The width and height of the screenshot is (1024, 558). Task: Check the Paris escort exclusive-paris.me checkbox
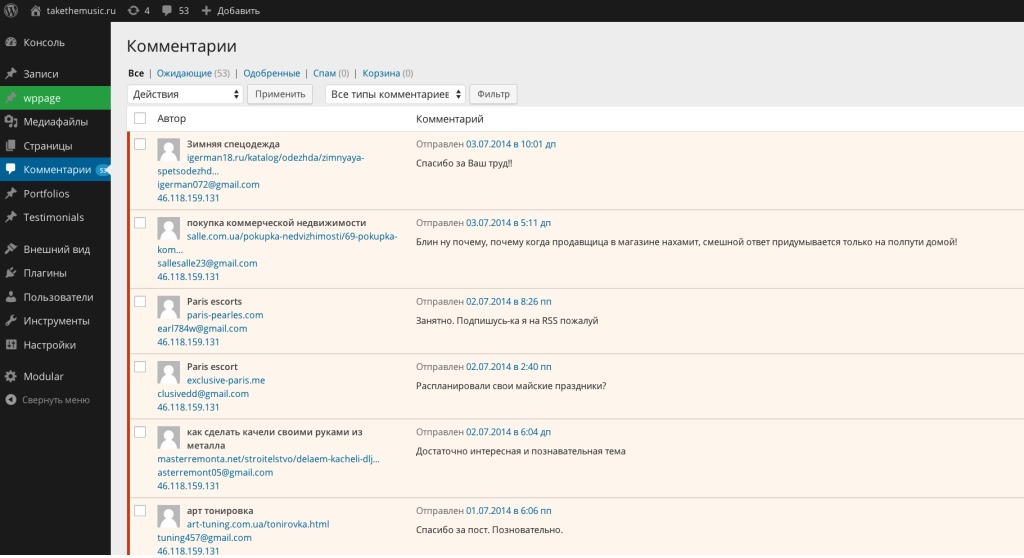pos(140,367)
